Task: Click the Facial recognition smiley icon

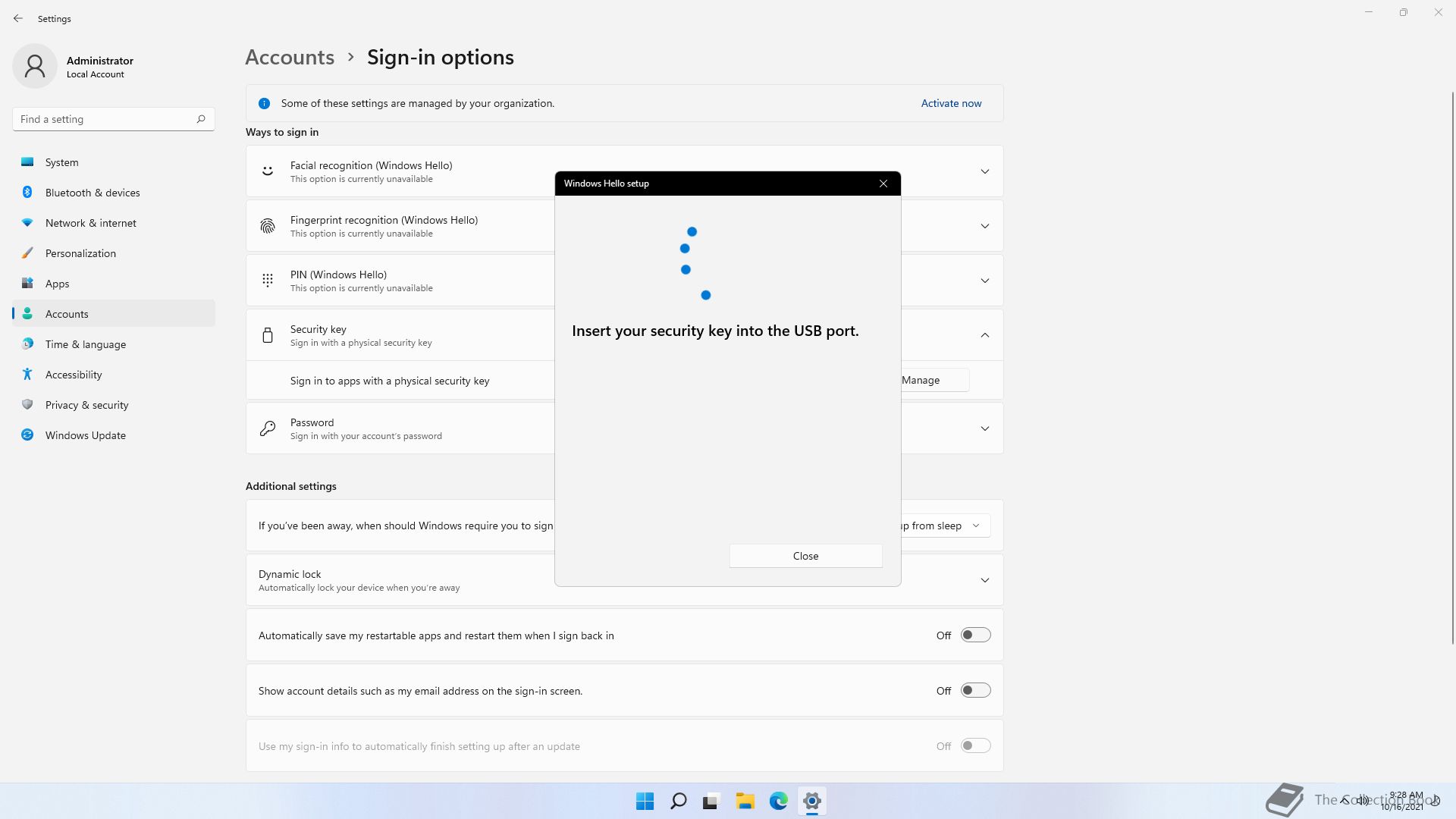Action: pyautogui.click(x=268, y=171)
